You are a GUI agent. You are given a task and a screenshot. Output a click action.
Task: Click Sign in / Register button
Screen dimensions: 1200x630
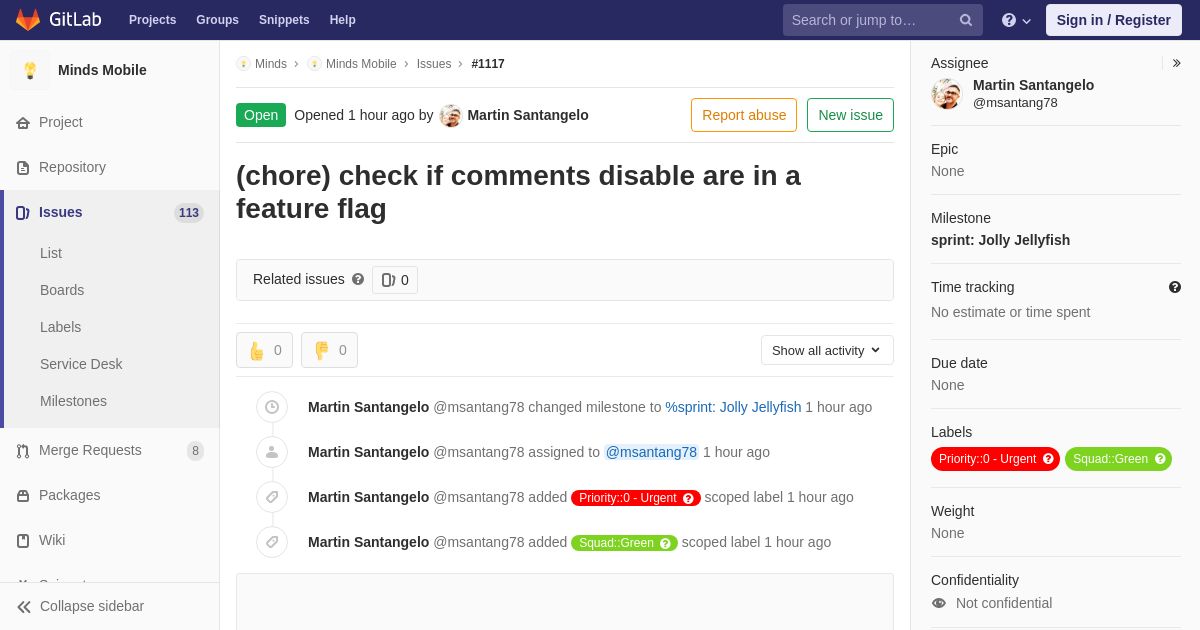pos(1113,20)
